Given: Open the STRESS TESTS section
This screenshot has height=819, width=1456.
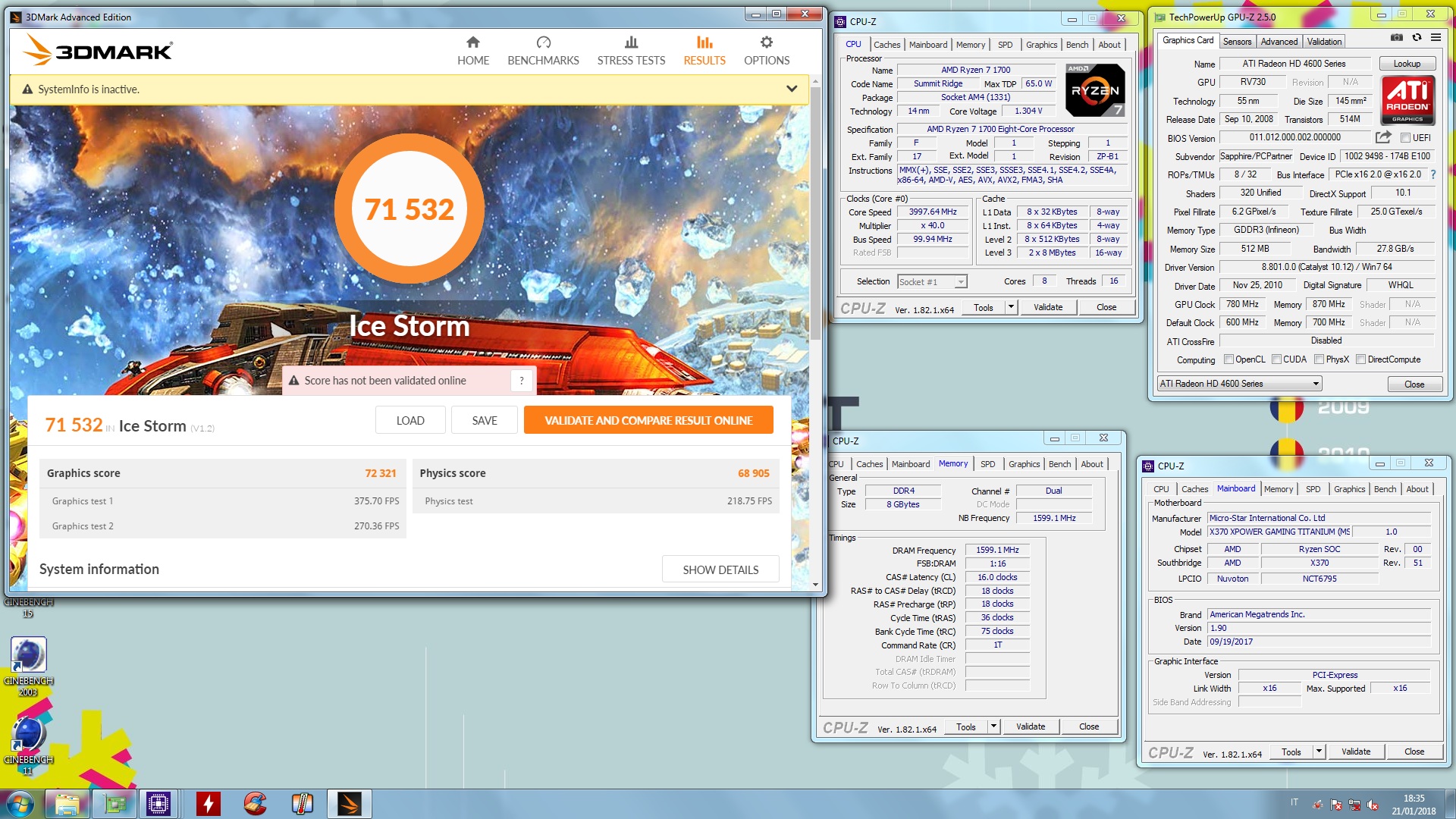Looking at the screenshot, I should tap(631, 51).
